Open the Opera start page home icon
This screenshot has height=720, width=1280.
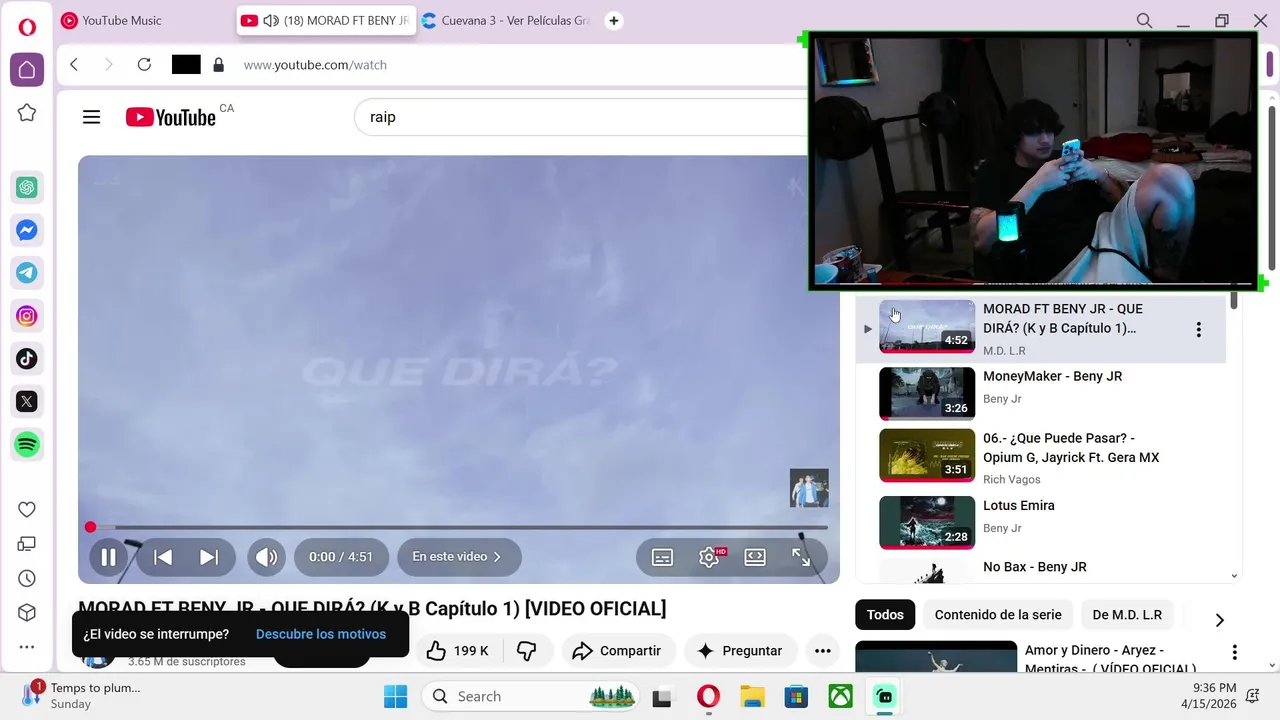pyautogui.click(x=27, y=70)
